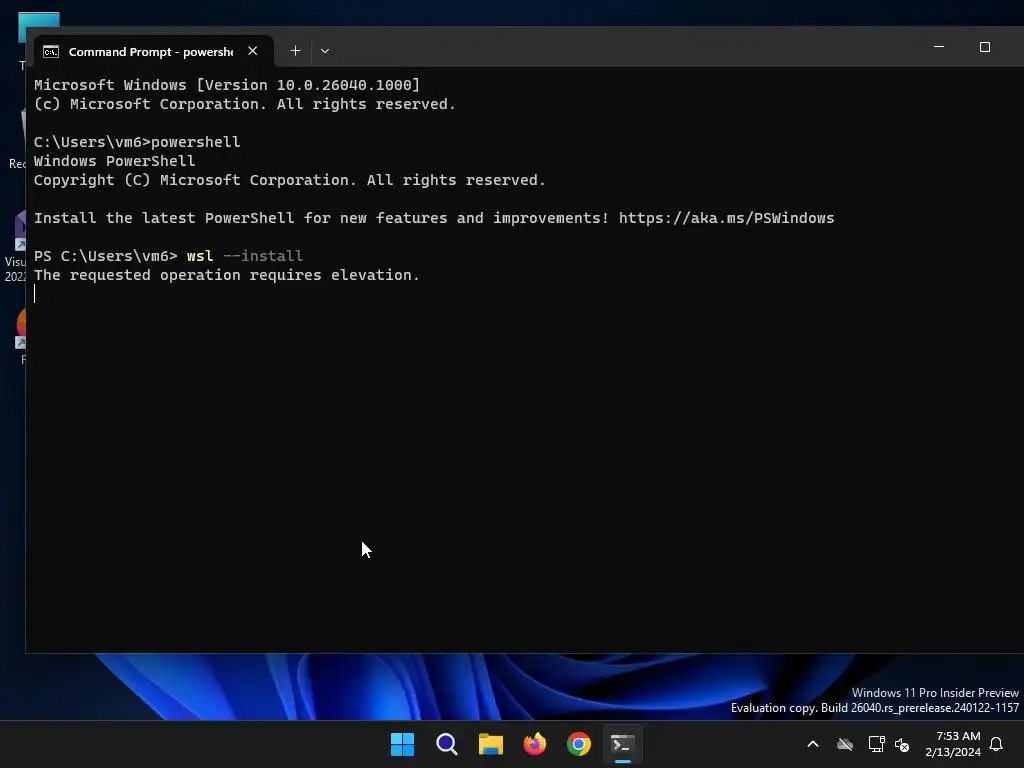
Task: Select the Command Prompt - powershell tab
Action: (x=153, y=52)
